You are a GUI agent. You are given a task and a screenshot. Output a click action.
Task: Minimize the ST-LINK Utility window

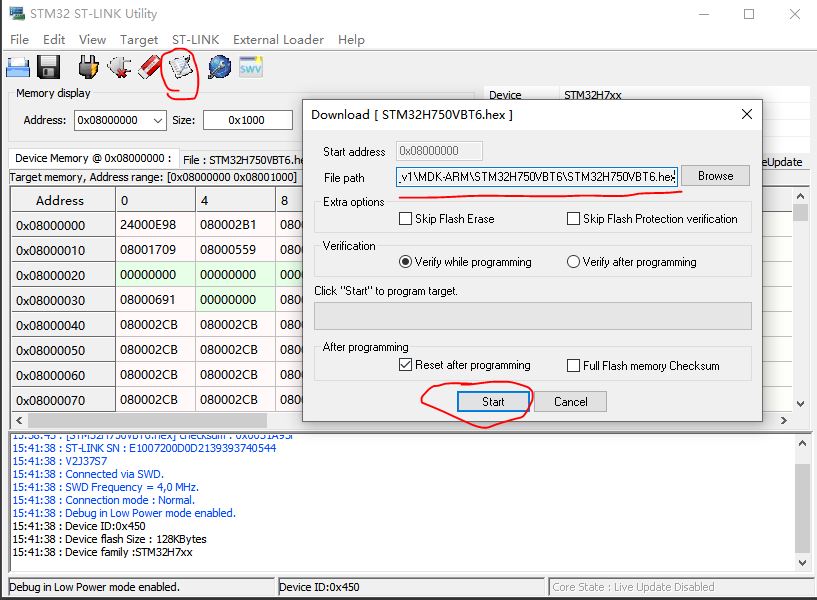tap(704, 14)
